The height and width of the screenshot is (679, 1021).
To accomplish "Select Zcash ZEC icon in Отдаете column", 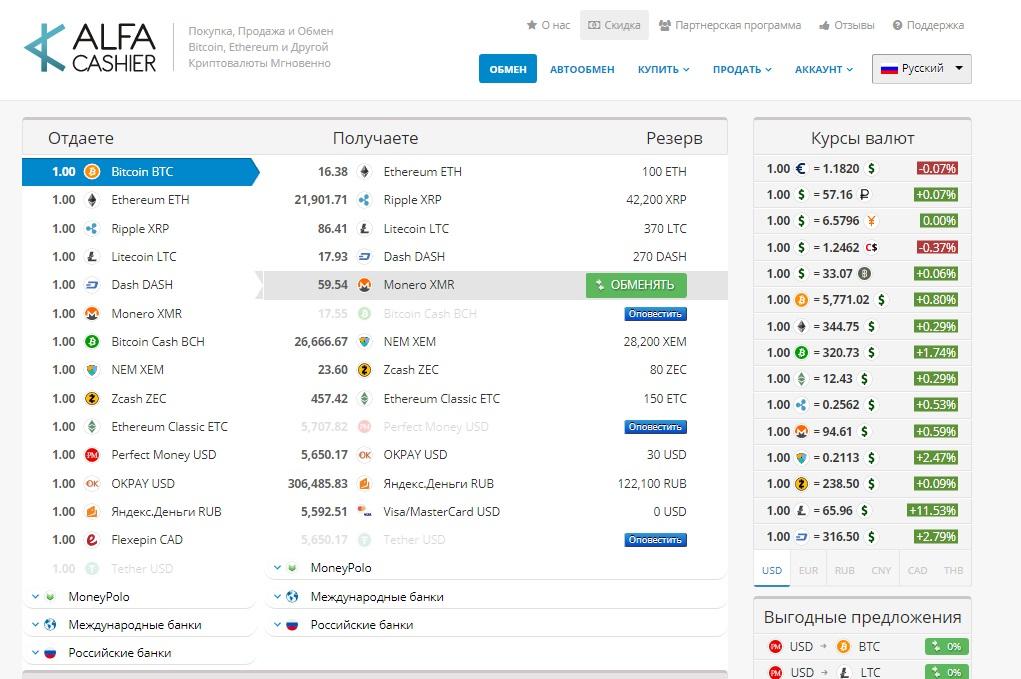I will tap(92, 398).
